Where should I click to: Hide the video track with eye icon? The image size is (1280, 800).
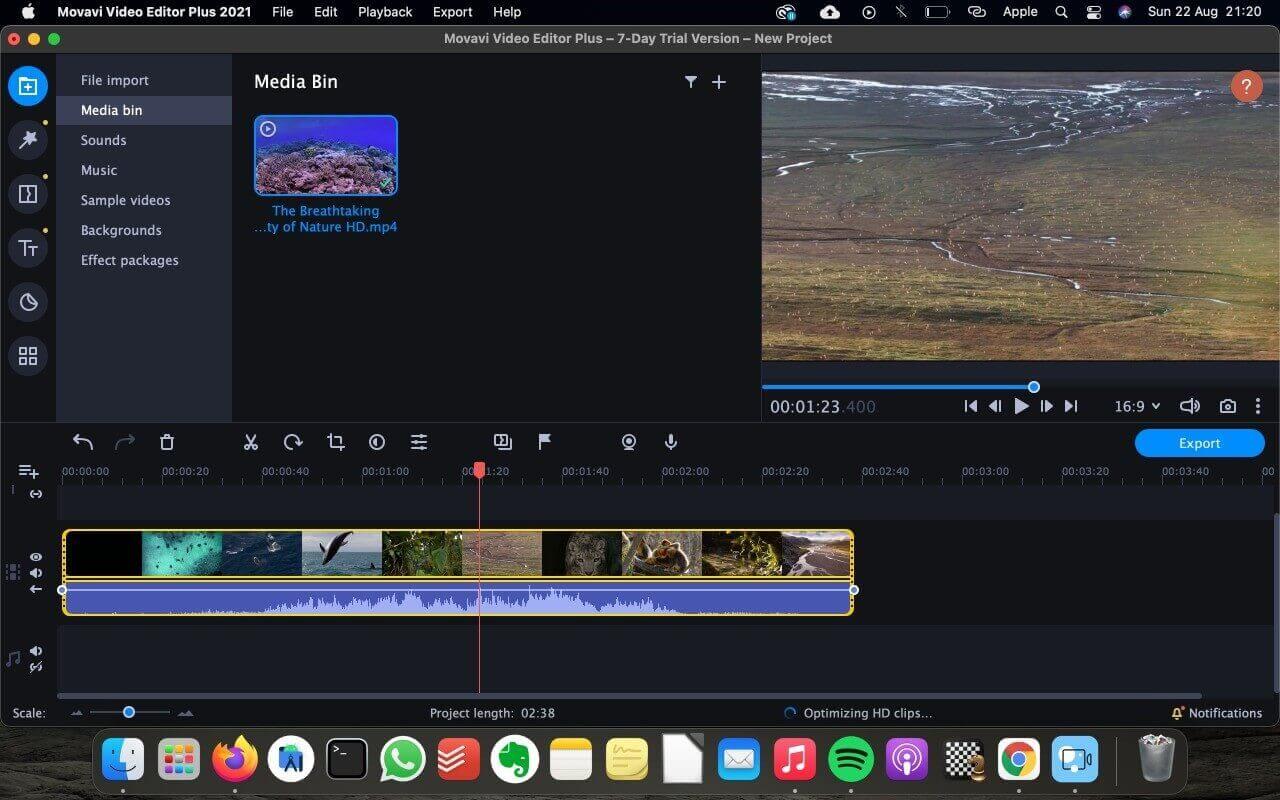pyautogui.click(x=36, y=557)
